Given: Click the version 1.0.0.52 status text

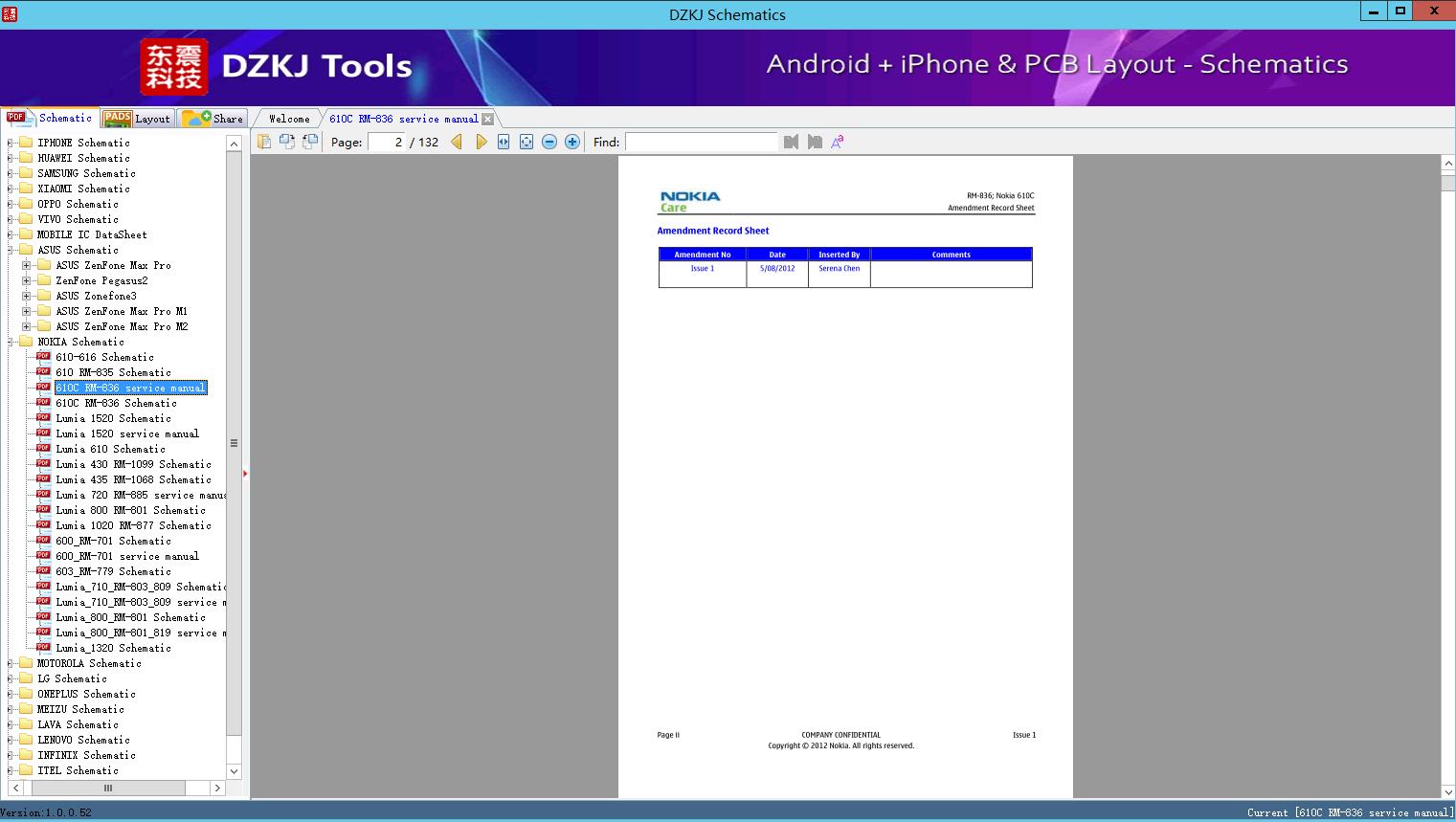Looking at the screenshot, I should point(46,812).
